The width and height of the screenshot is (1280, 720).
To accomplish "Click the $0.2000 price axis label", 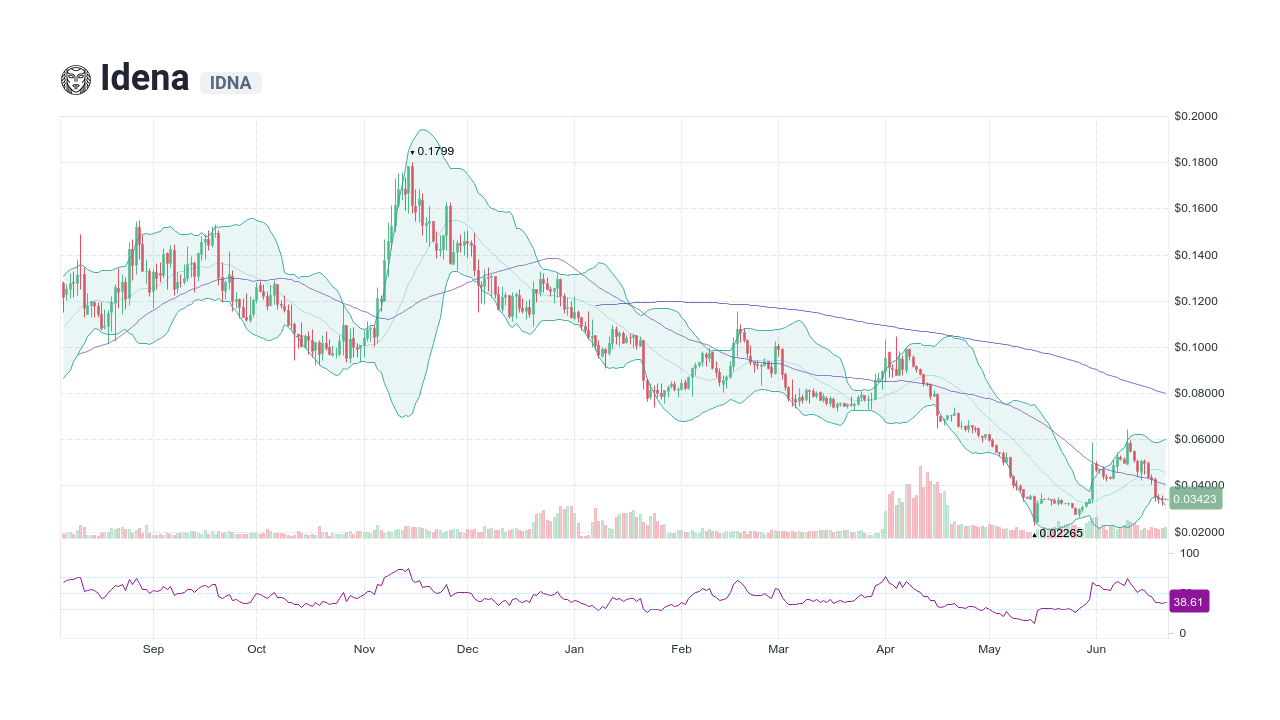I will [x=1196, y=116].
